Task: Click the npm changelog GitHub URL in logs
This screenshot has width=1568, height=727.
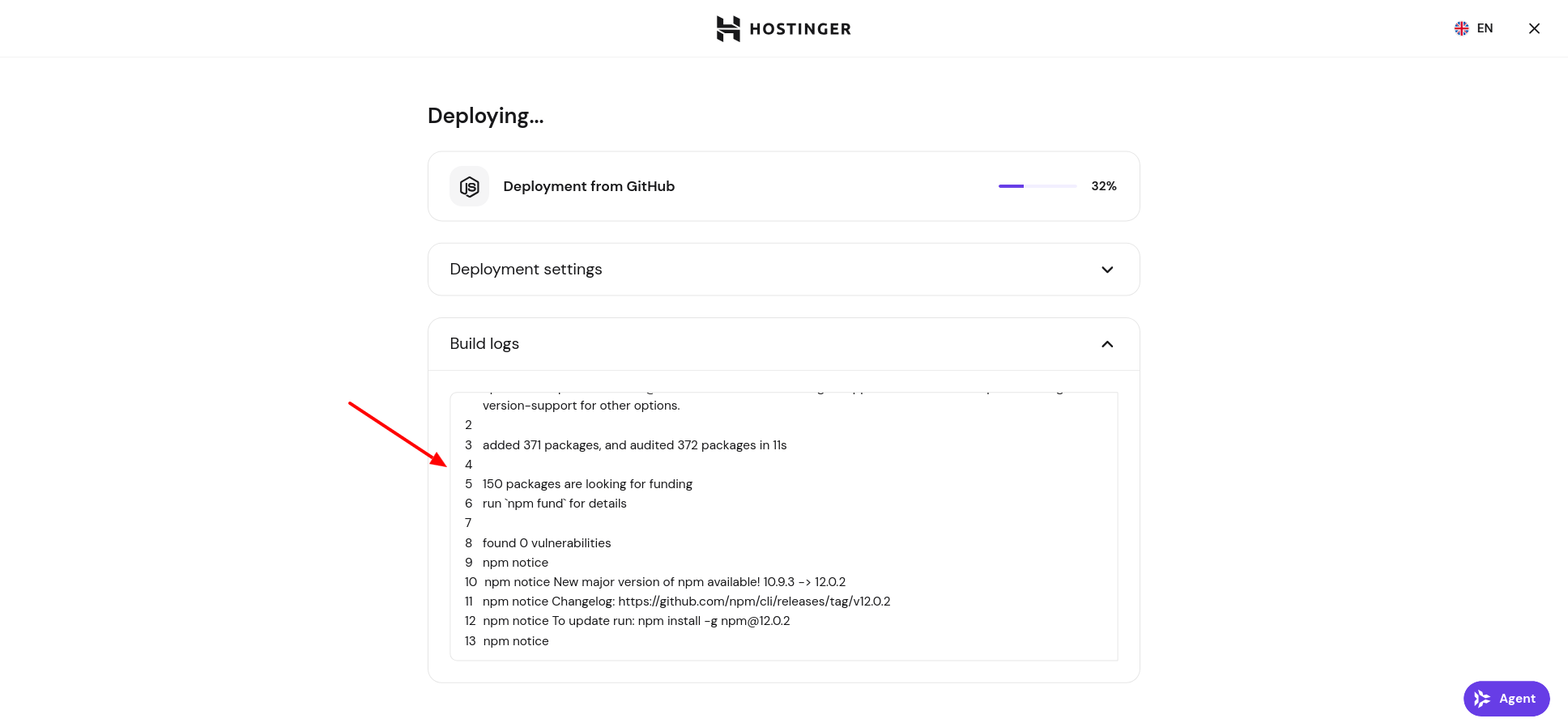Action: [x=754, y=602]
